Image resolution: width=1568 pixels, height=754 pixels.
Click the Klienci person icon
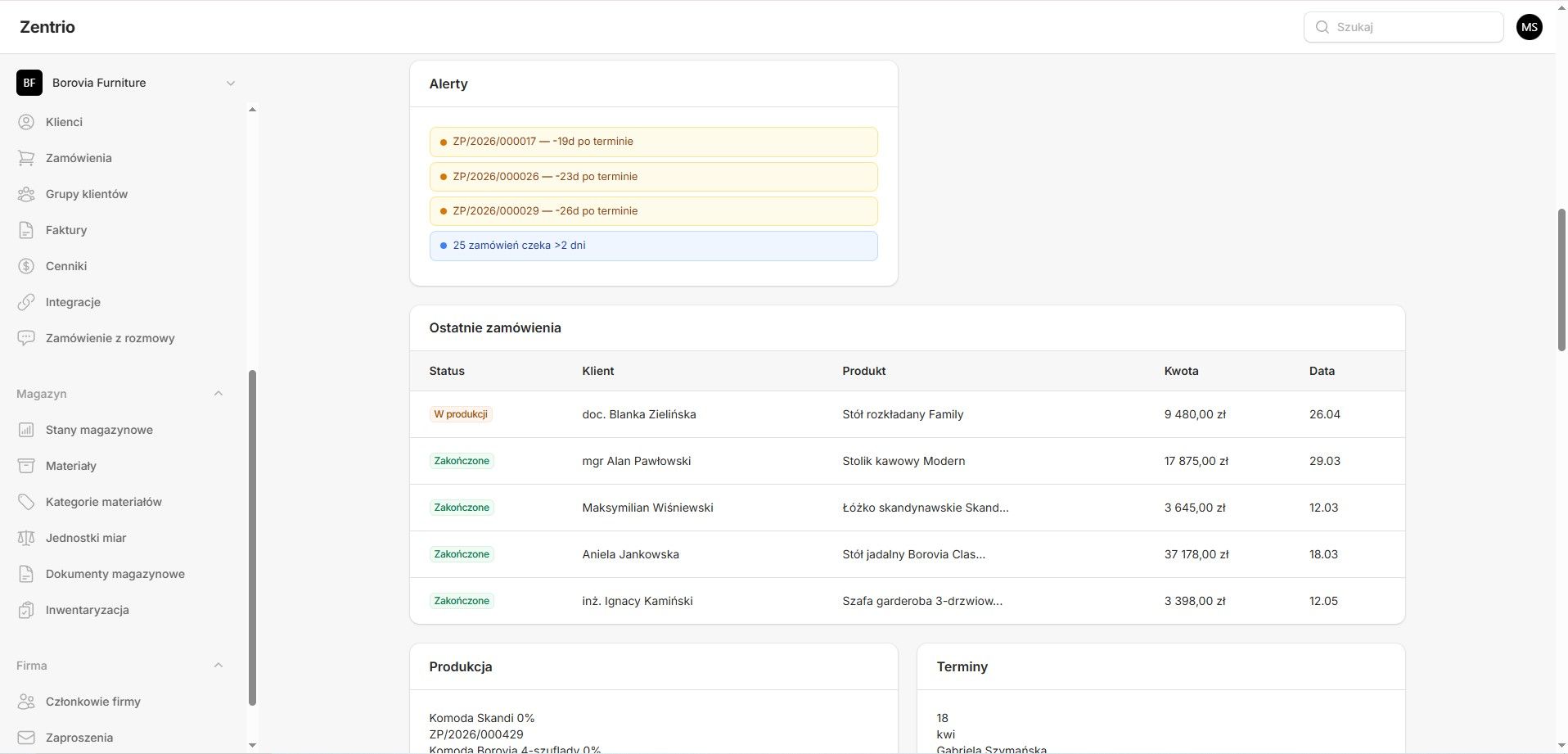(26, 122)
